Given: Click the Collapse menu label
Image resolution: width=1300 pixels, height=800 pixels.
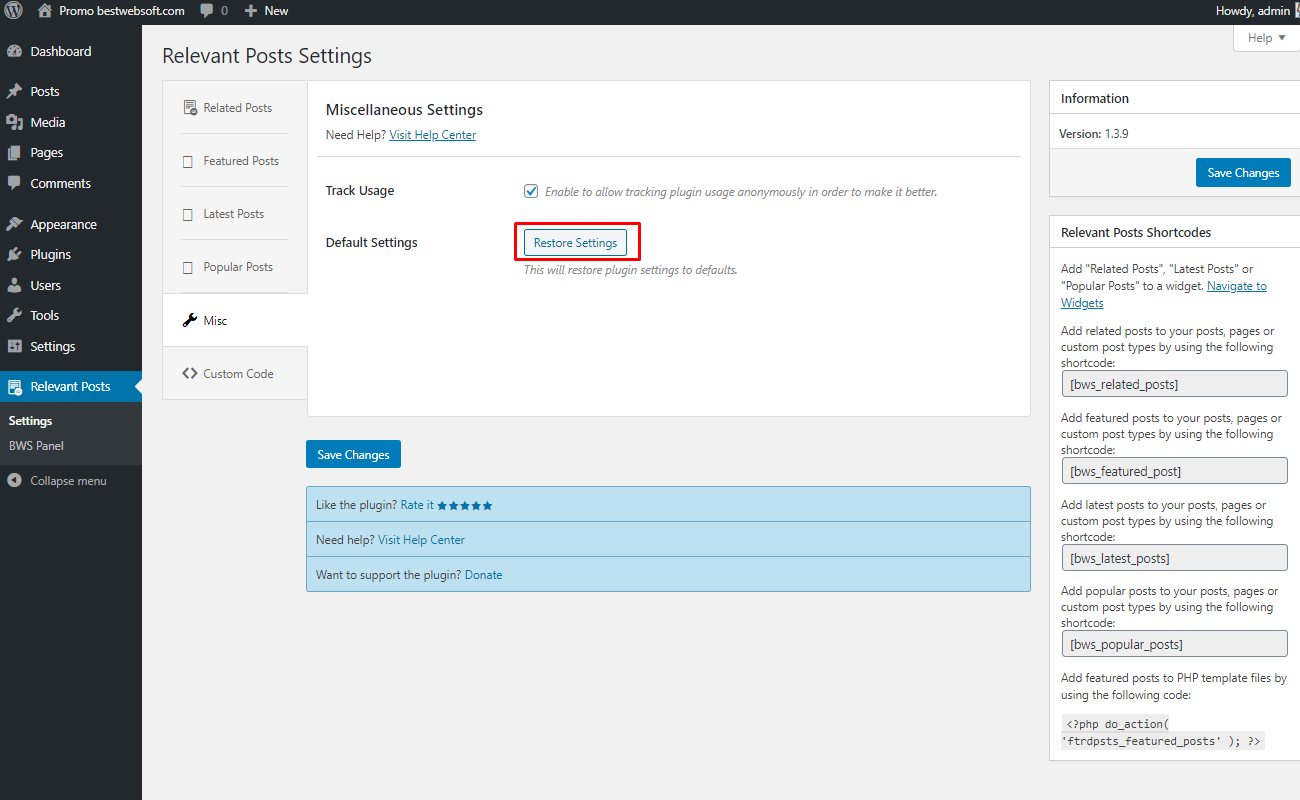Looking at the screenshot, I should click(68, 481).
